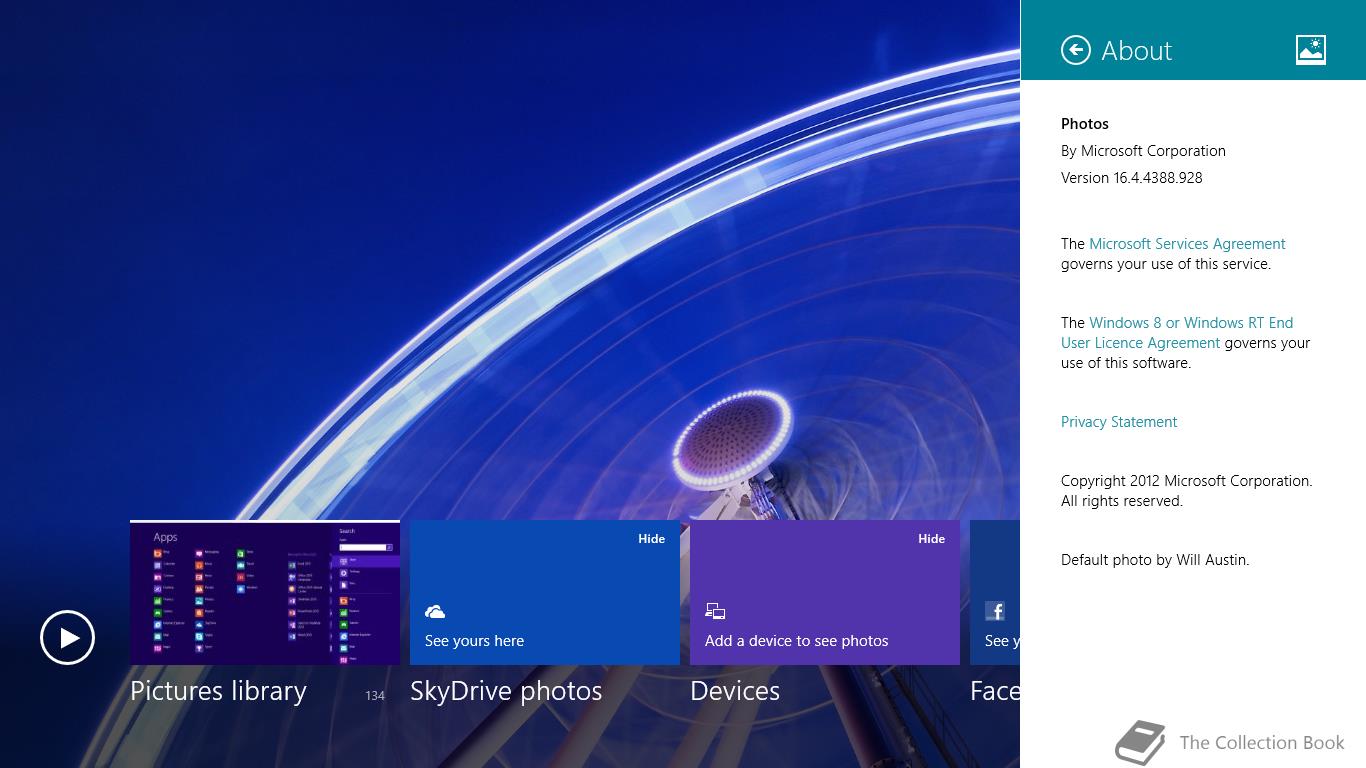The width and height of the screenshot is (1366, 768).
Task: Go back using the About panel arrow
Action: coord(1076,50)
